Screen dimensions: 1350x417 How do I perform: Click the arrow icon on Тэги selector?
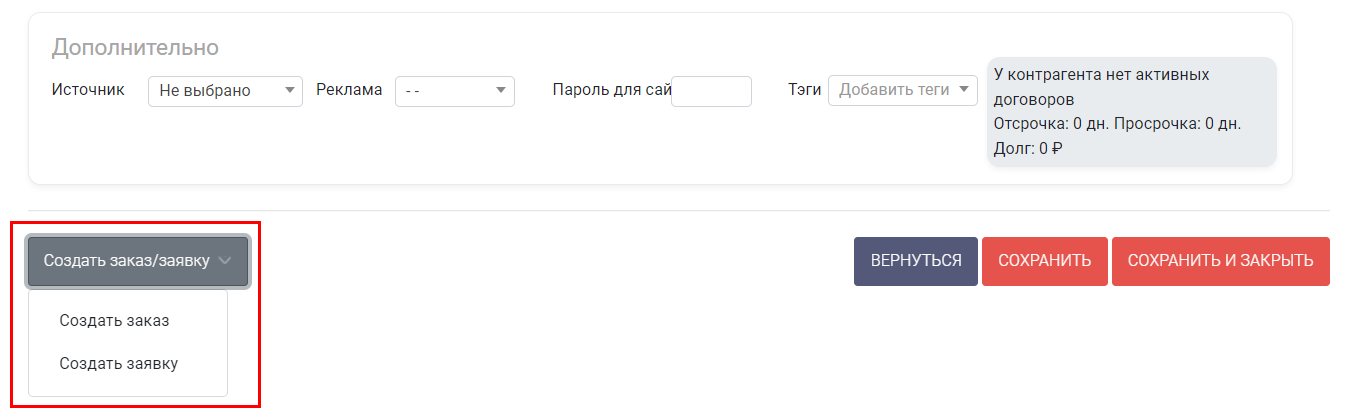[964, 90]
